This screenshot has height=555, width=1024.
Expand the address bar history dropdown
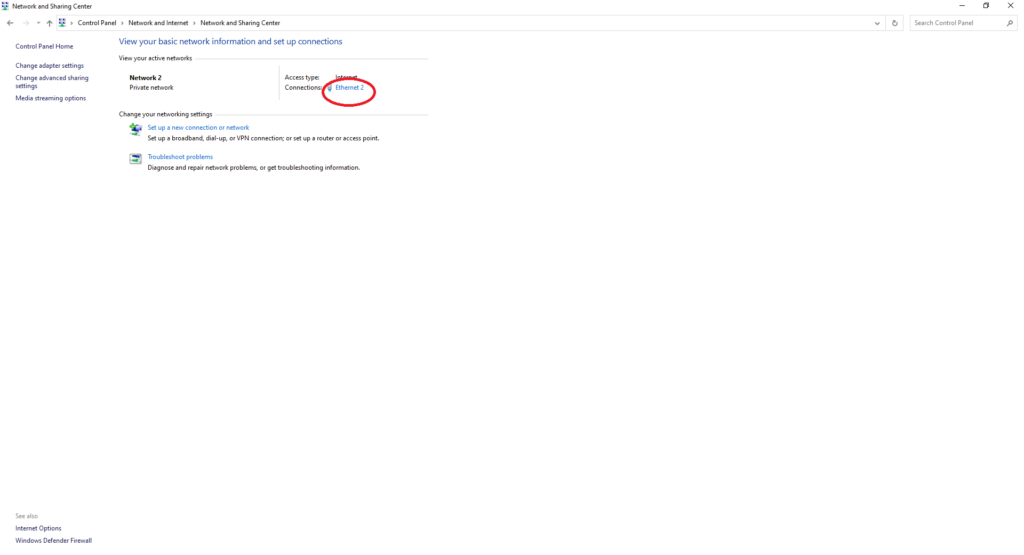[x=877, y=23]
